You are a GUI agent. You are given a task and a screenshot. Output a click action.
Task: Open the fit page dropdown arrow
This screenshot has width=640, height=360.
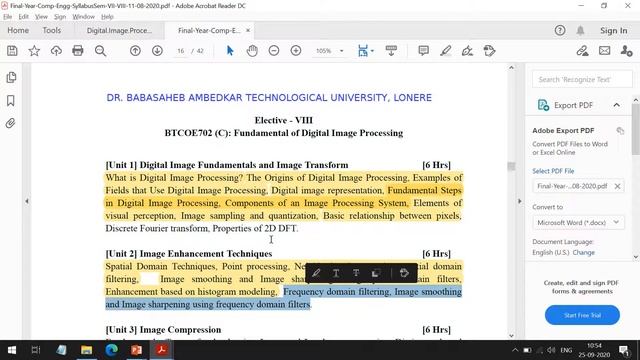[x=372, y=51]
